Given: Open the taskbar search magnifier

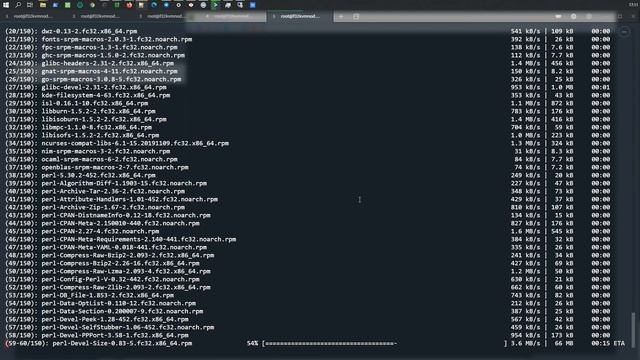Looking at the screenshot, I should tap(18, 5).
